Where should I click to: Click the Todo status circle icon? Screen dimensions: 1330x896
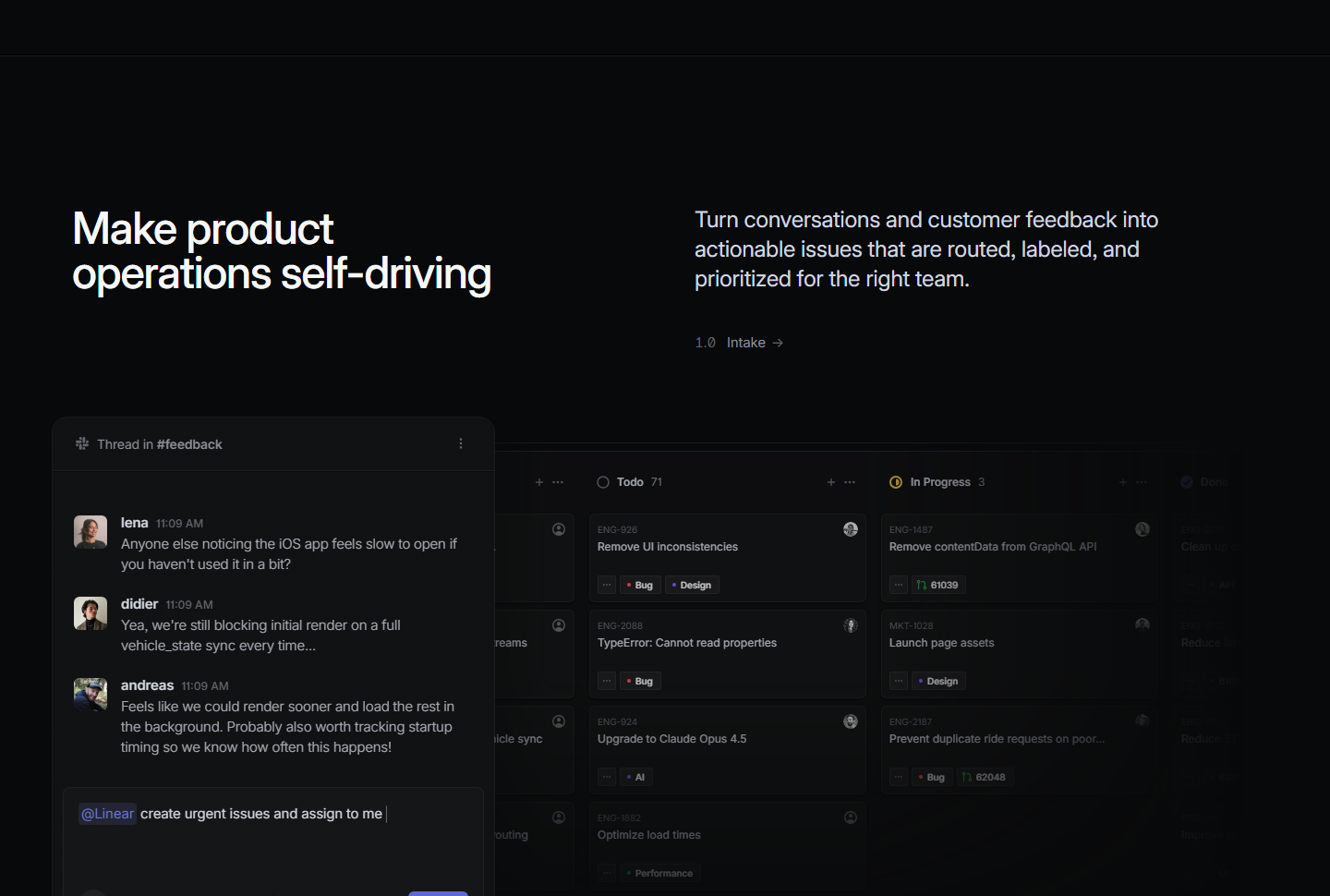[x=603, y=482]
